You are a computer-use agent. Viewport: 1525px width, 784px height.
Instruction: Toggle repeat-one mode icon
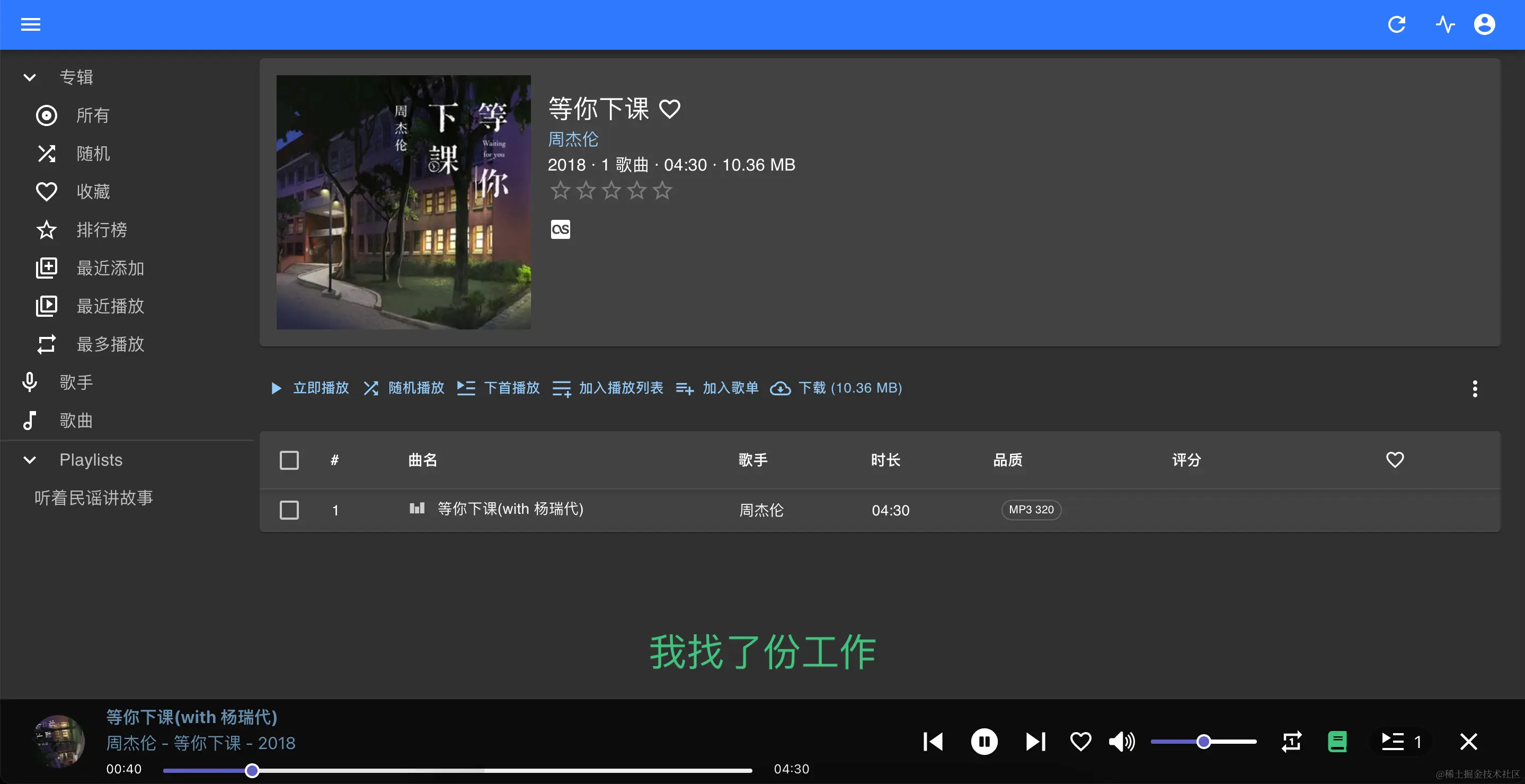coord(1291,742)
